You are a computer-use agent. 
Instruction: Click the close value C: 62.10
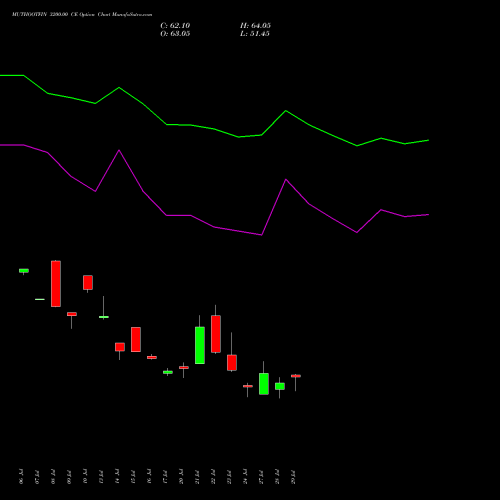[175, 26]
